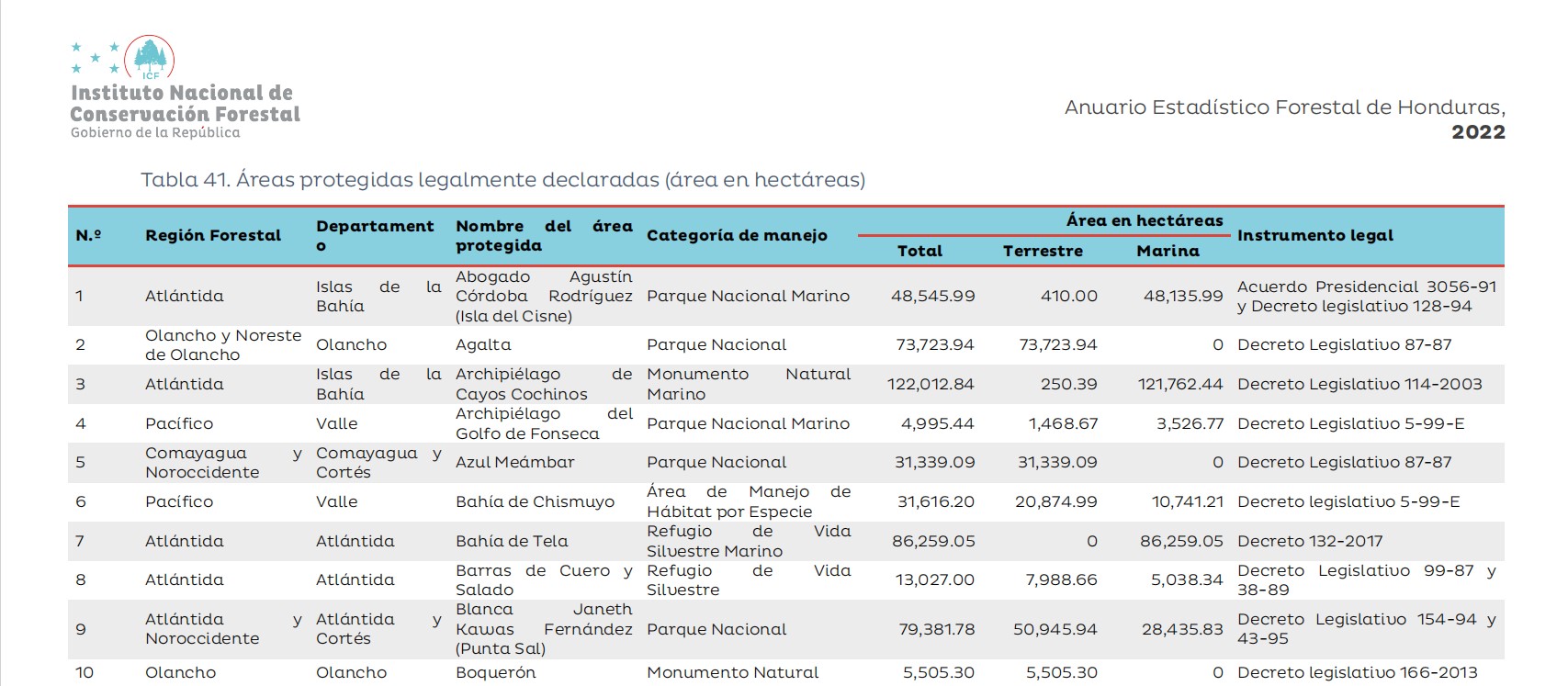1568x686 pixels.
Task: Click the Región Forestal column header
Action: click(213, 236)
